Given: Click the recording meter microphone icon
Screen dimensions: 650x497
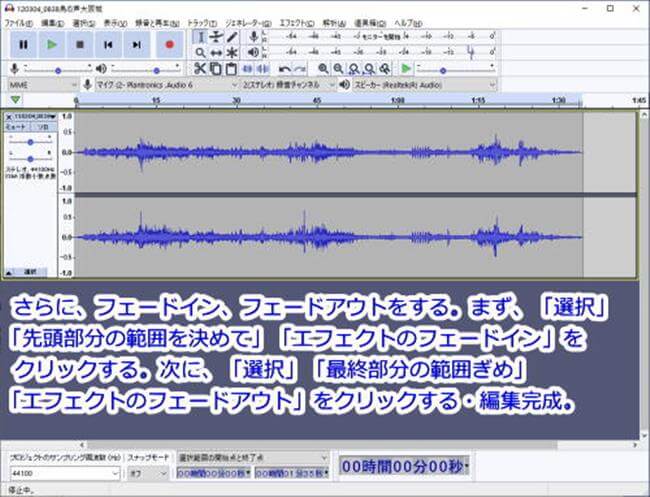Looking at the screenshot, I should [x=254, y=36].
